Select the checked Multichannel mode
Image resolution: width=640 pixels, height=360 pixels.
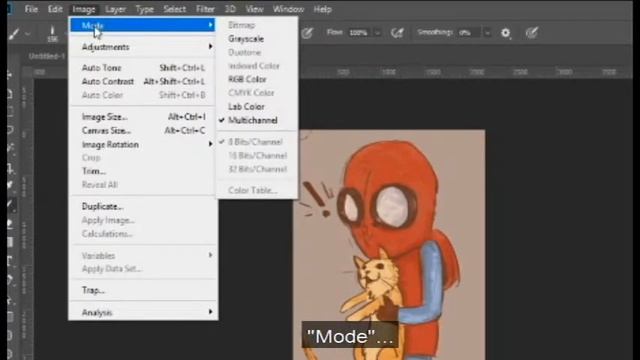[x=257, y=120]
